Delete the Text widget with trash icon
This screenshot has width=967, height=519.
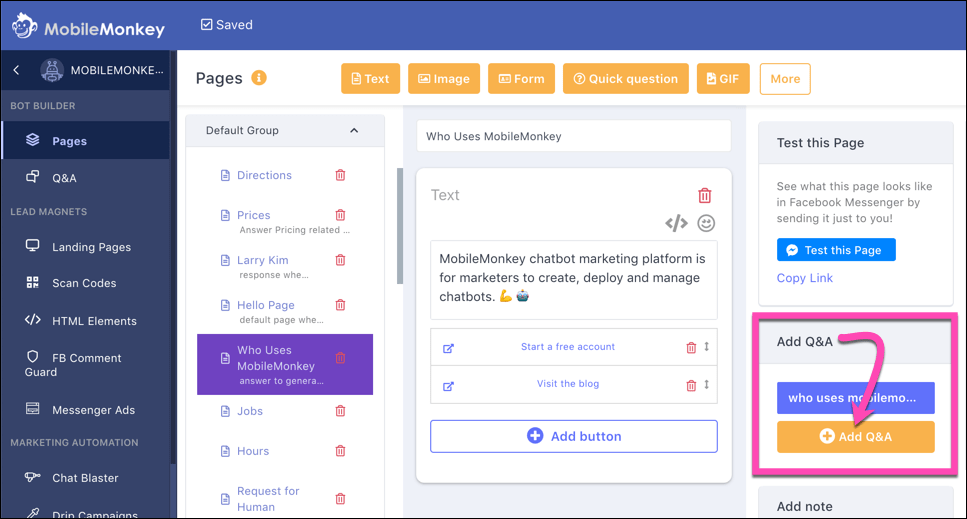coord(705,195)
